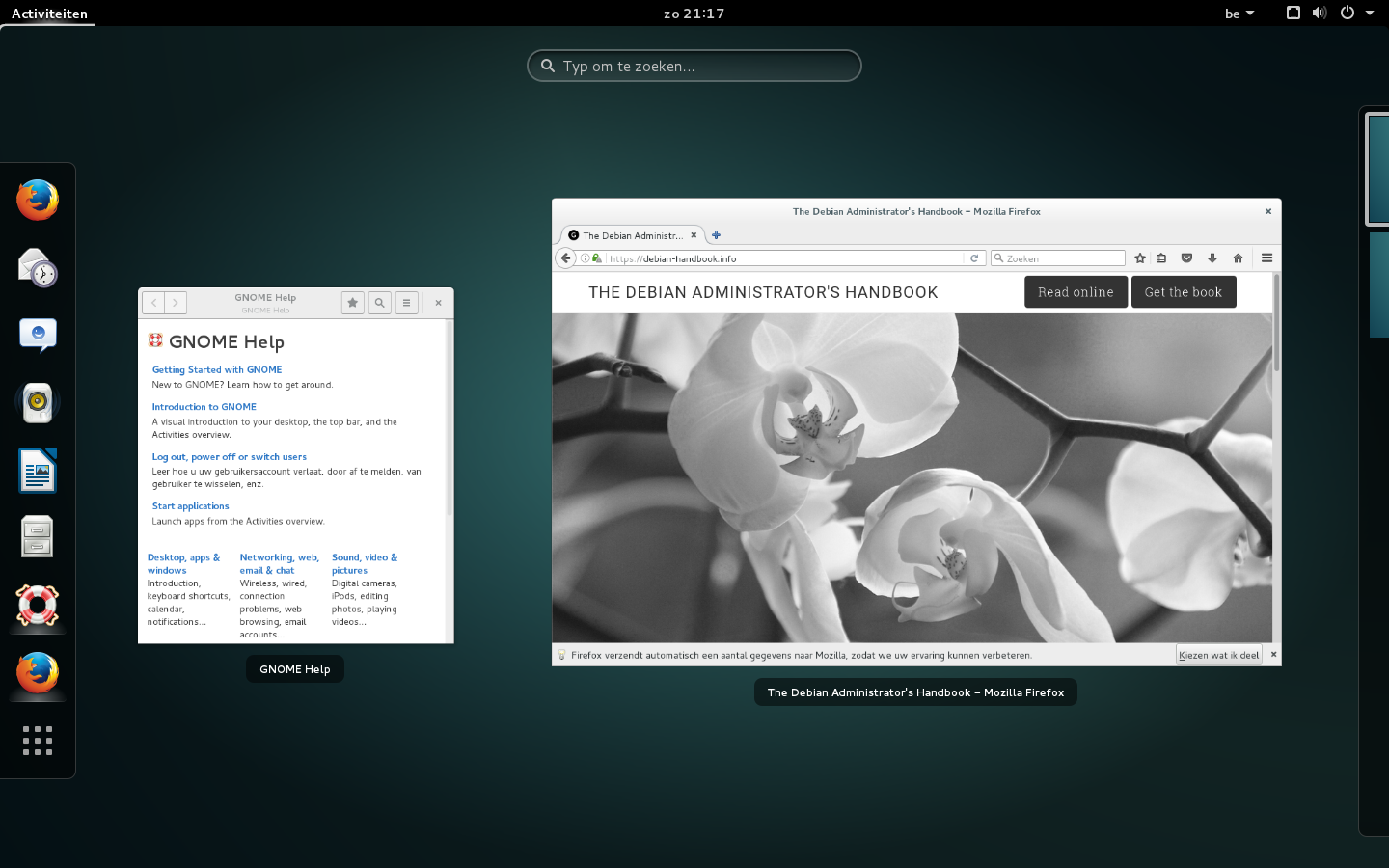This screenshot has width=1389, height=868.
Task: Click power icon in top bar
Action: (1348, 13)
